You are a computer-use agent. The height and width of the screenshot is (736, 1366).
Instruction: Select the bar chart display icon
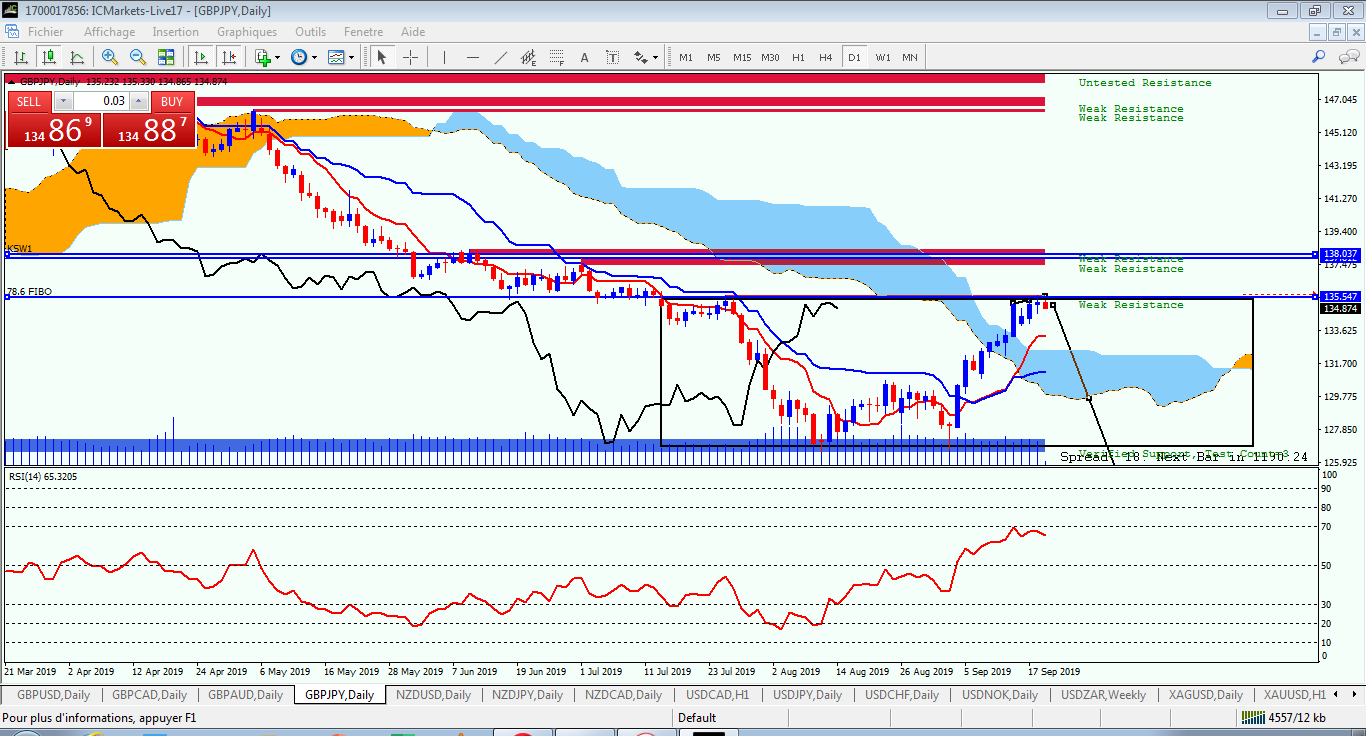(x=20, y=57)
